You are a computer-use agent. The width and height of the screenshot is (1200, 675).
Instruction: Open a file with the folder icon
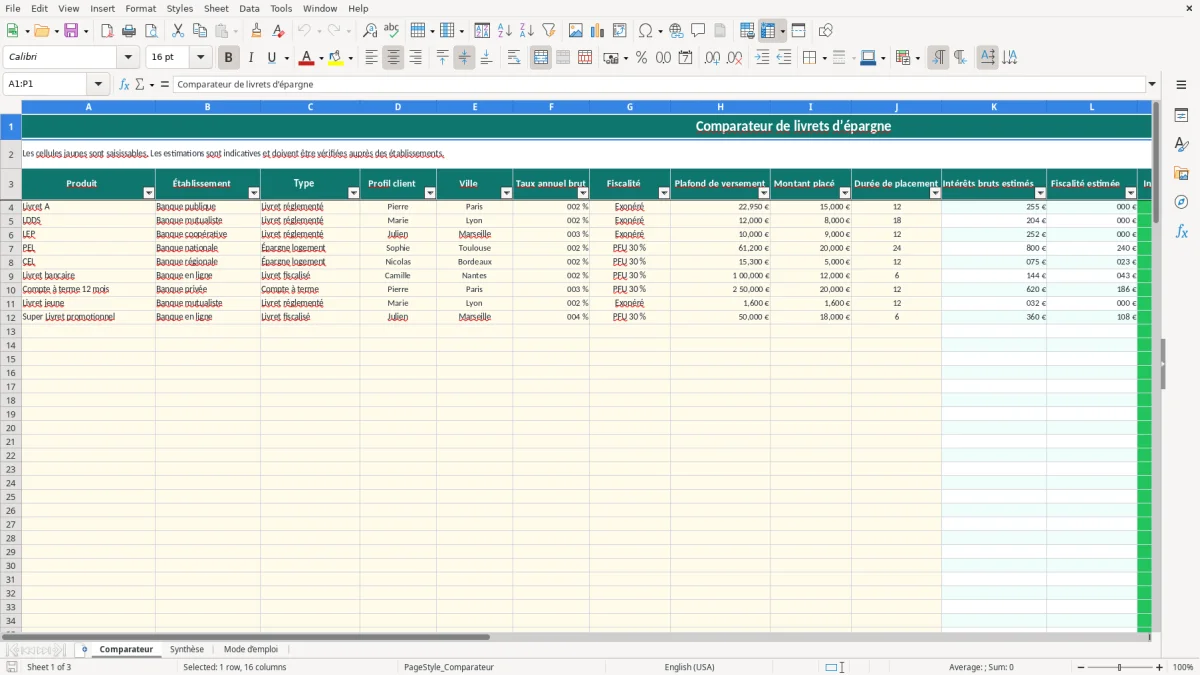pyautogui.click(x=41, y=31)
